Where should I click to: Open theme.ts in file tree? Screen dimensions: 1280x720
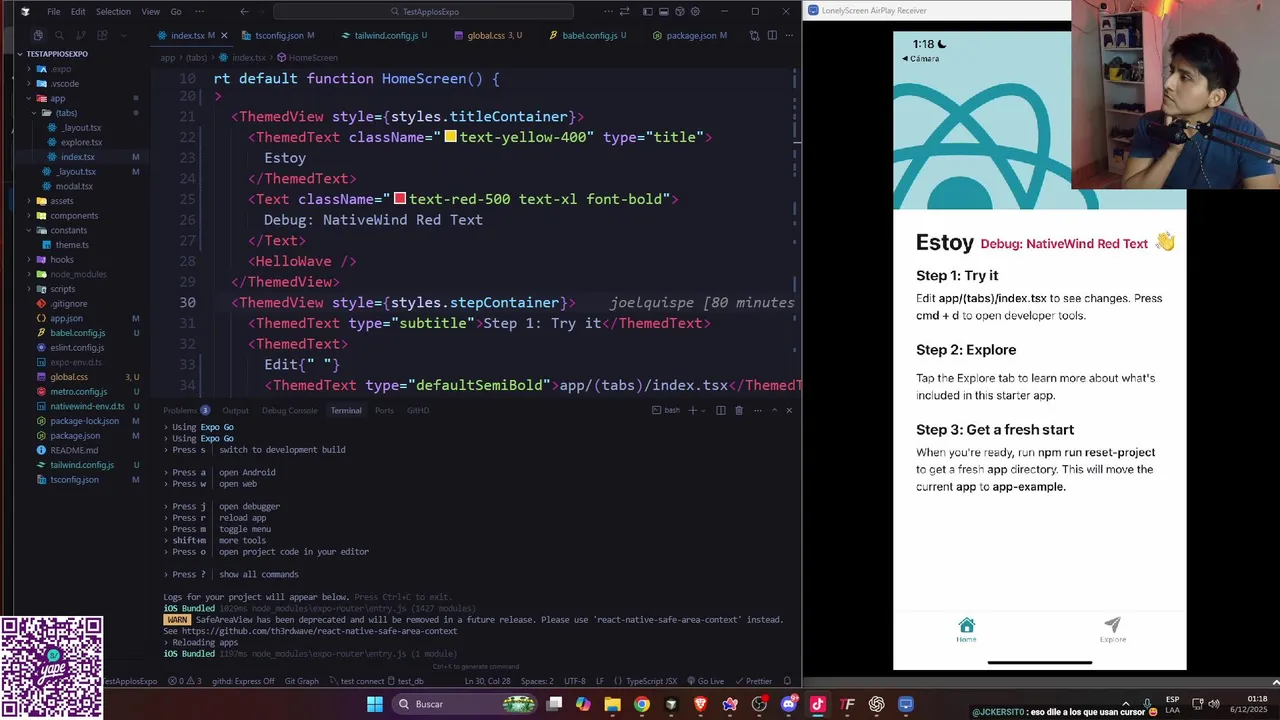tap(72, 245)
